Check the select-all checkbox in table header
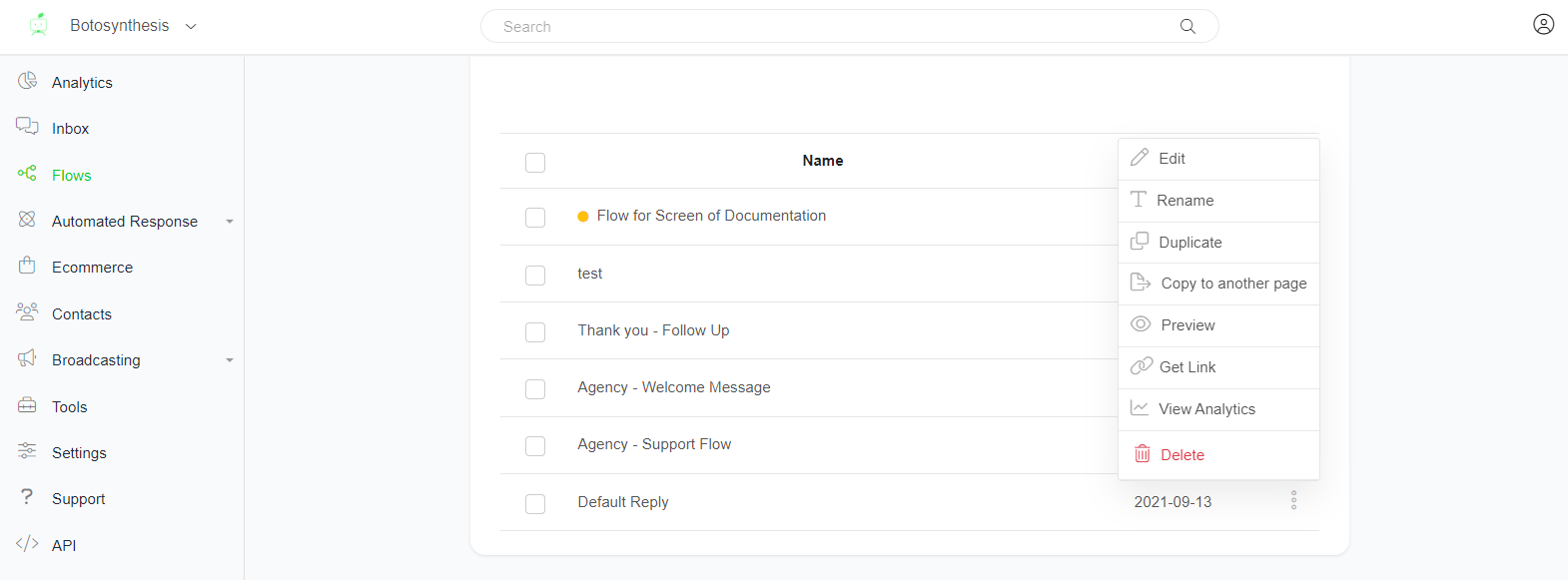Viewport: 1568px width, 580px height. coord(535,162)
